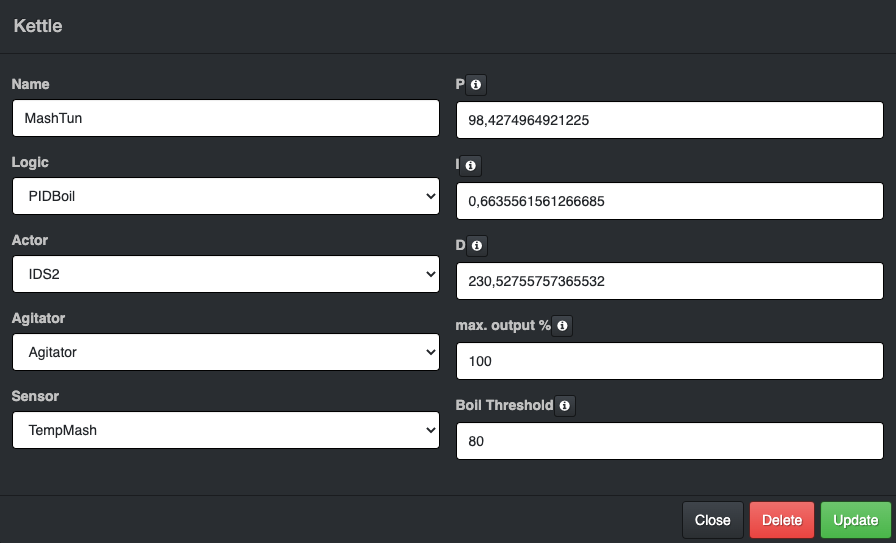Focus the Boil Threshold field showing 80
896x543 pixels.
click(669, 441)
